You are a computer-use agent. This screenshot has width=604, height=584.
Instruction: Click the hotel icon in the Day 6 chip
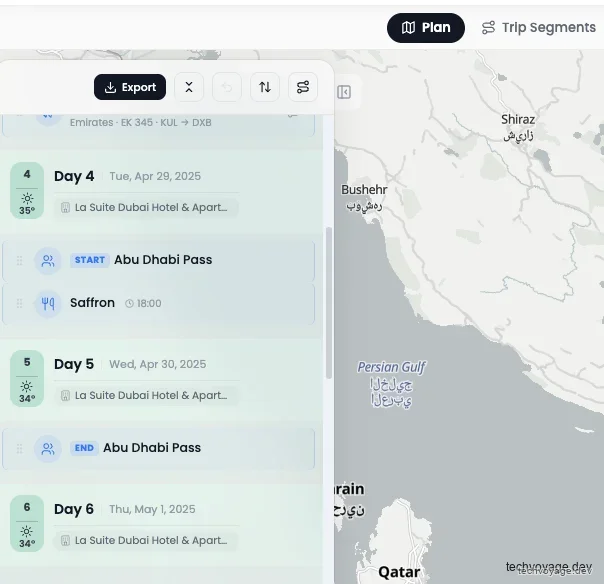(65, 541)
